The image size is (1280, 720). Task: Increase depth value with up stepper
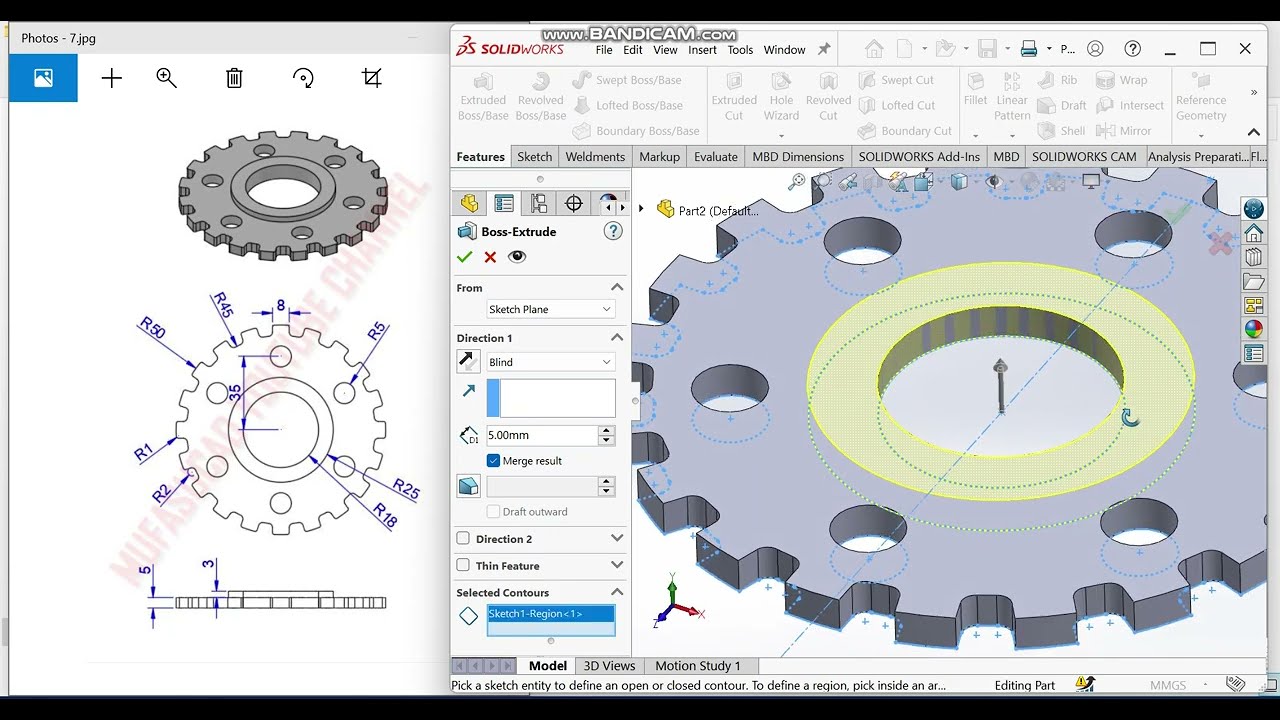point(606,431)
